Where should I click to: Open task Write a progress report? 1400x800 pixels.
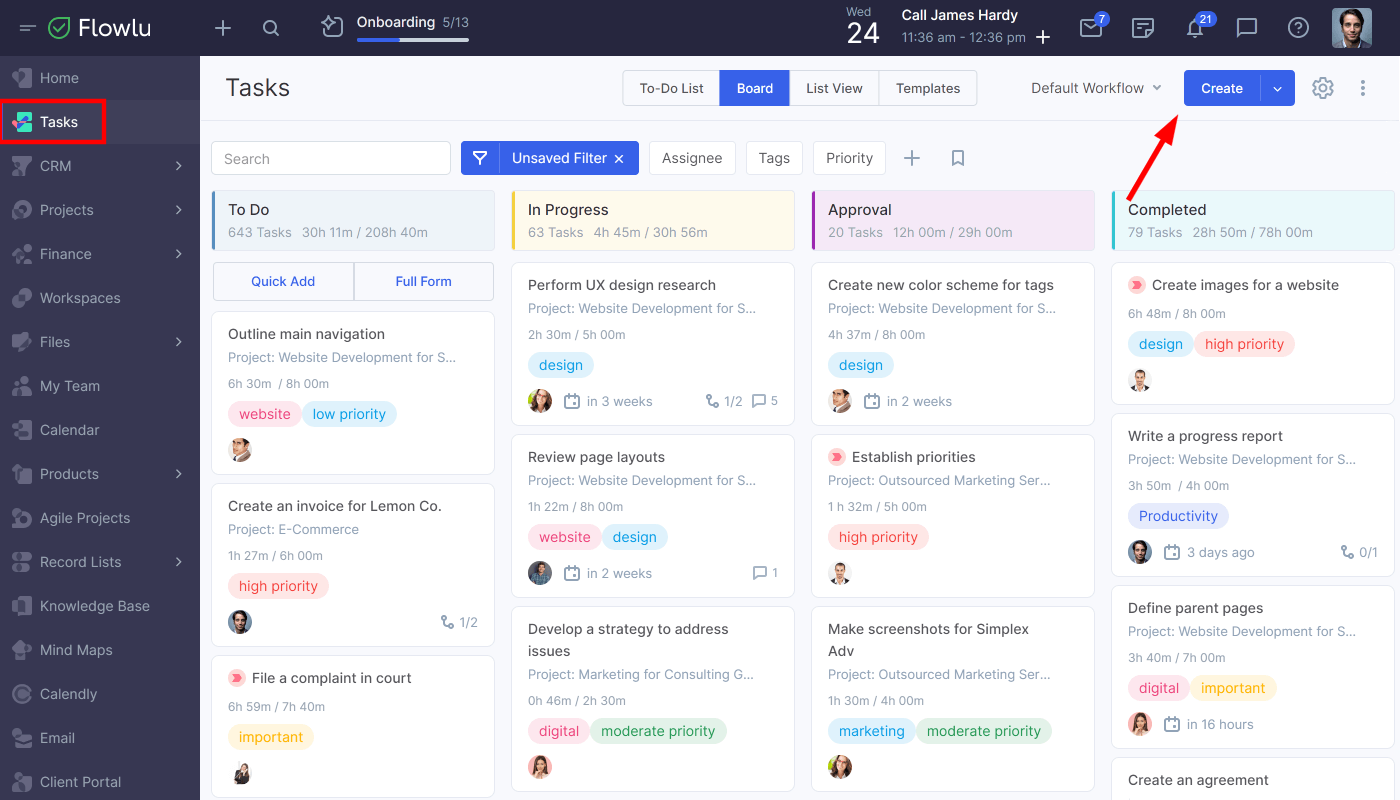point(1205,436)
